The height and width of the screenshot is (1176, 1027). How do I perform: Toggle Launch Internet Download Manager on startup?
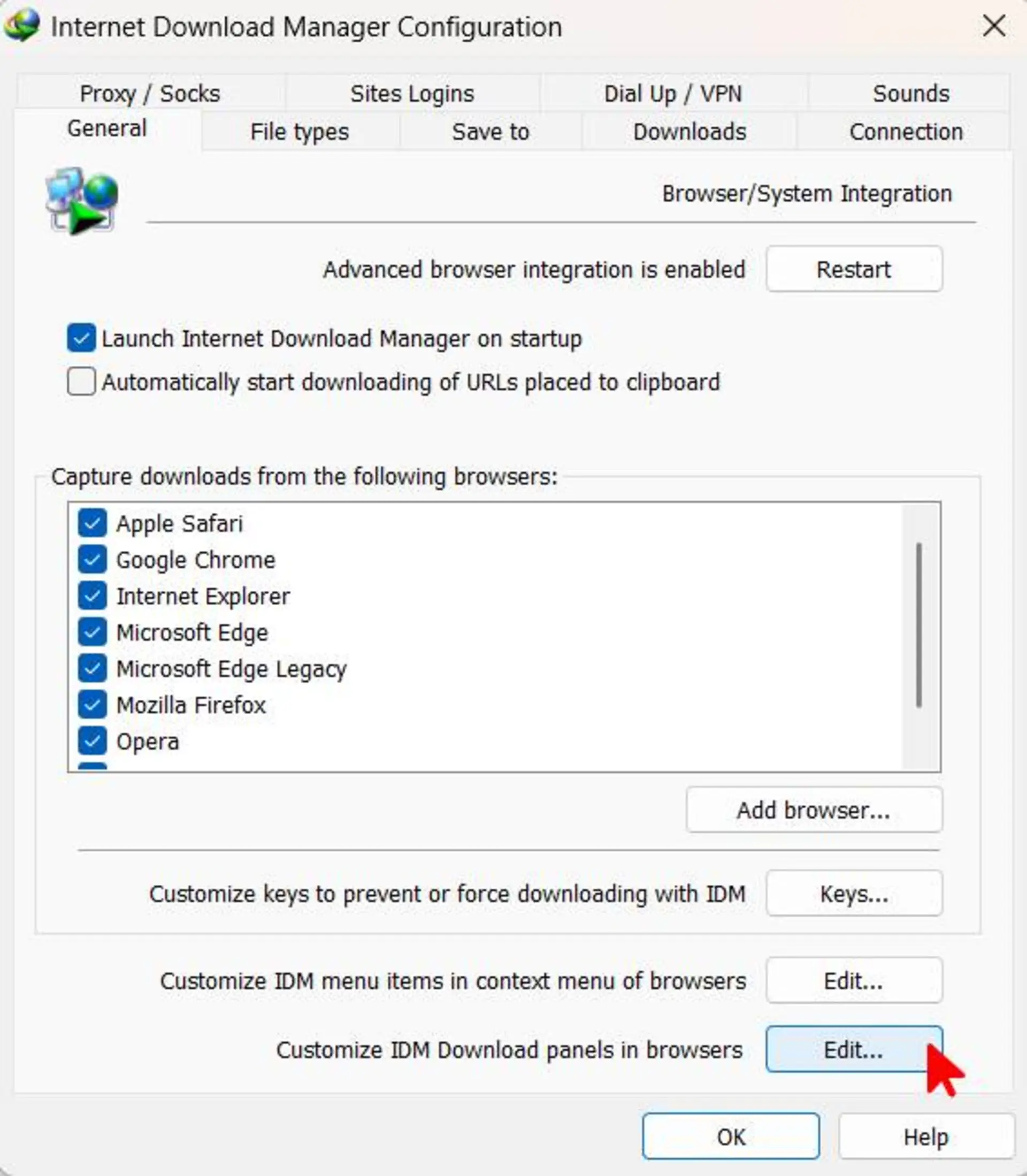81,338
